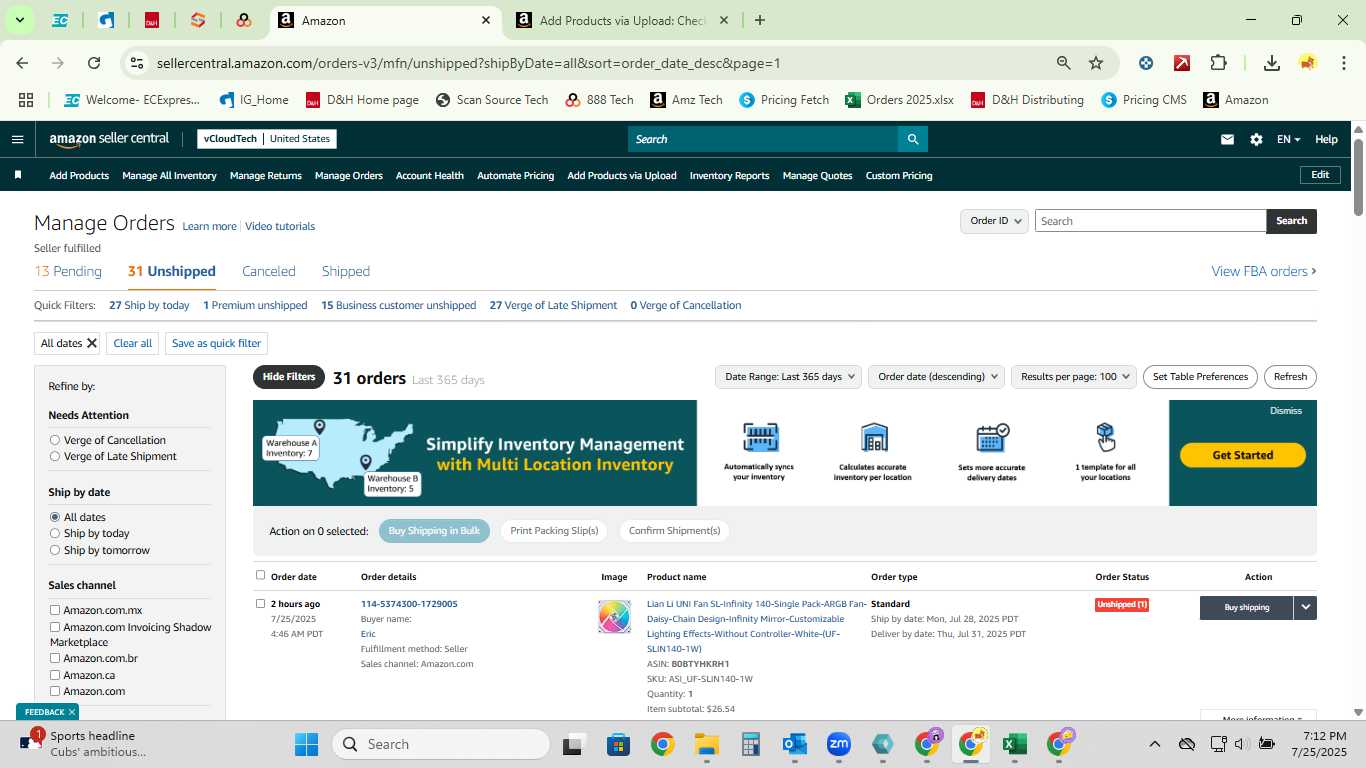Open View FBA orders link
1366x768 pixels.
tap(1264, 271)
